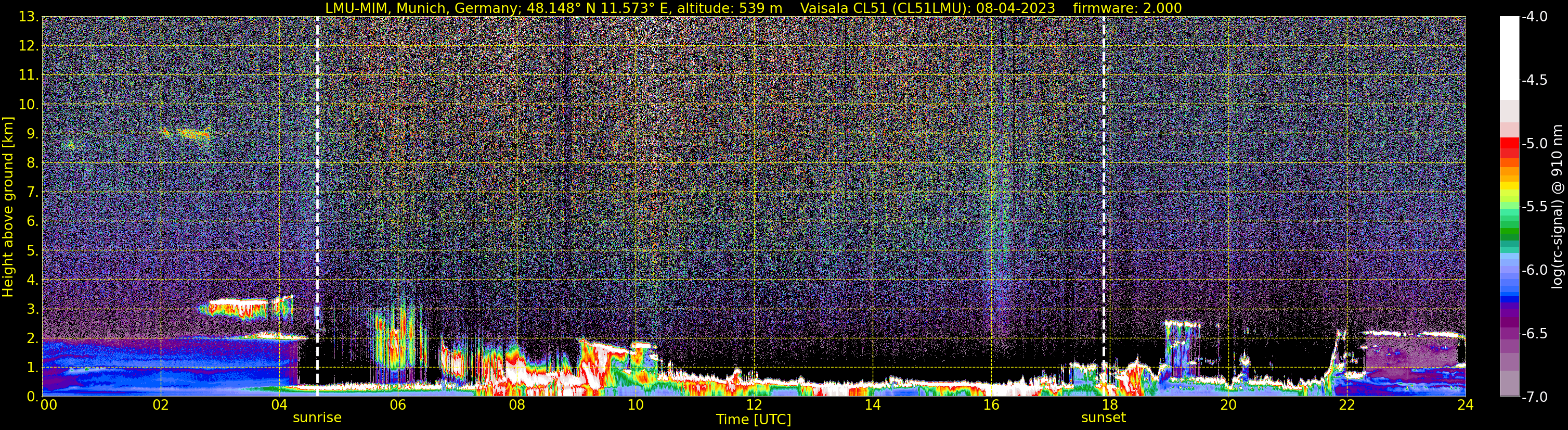The width and height of the screenshot is (1568, 430).
Task: Click the '22' time axis tick label
Action: (x=1347, y=405)
